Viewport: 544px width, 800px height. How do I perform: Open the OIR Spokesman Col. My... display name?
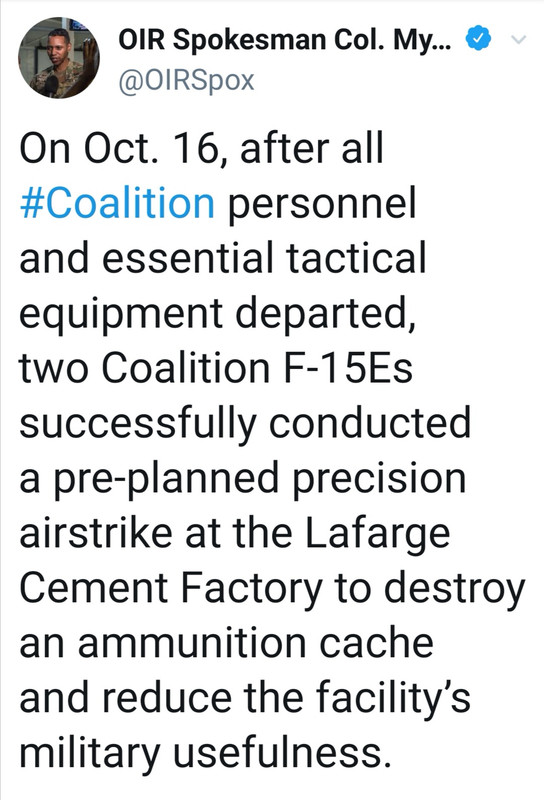tap(285, 39)
